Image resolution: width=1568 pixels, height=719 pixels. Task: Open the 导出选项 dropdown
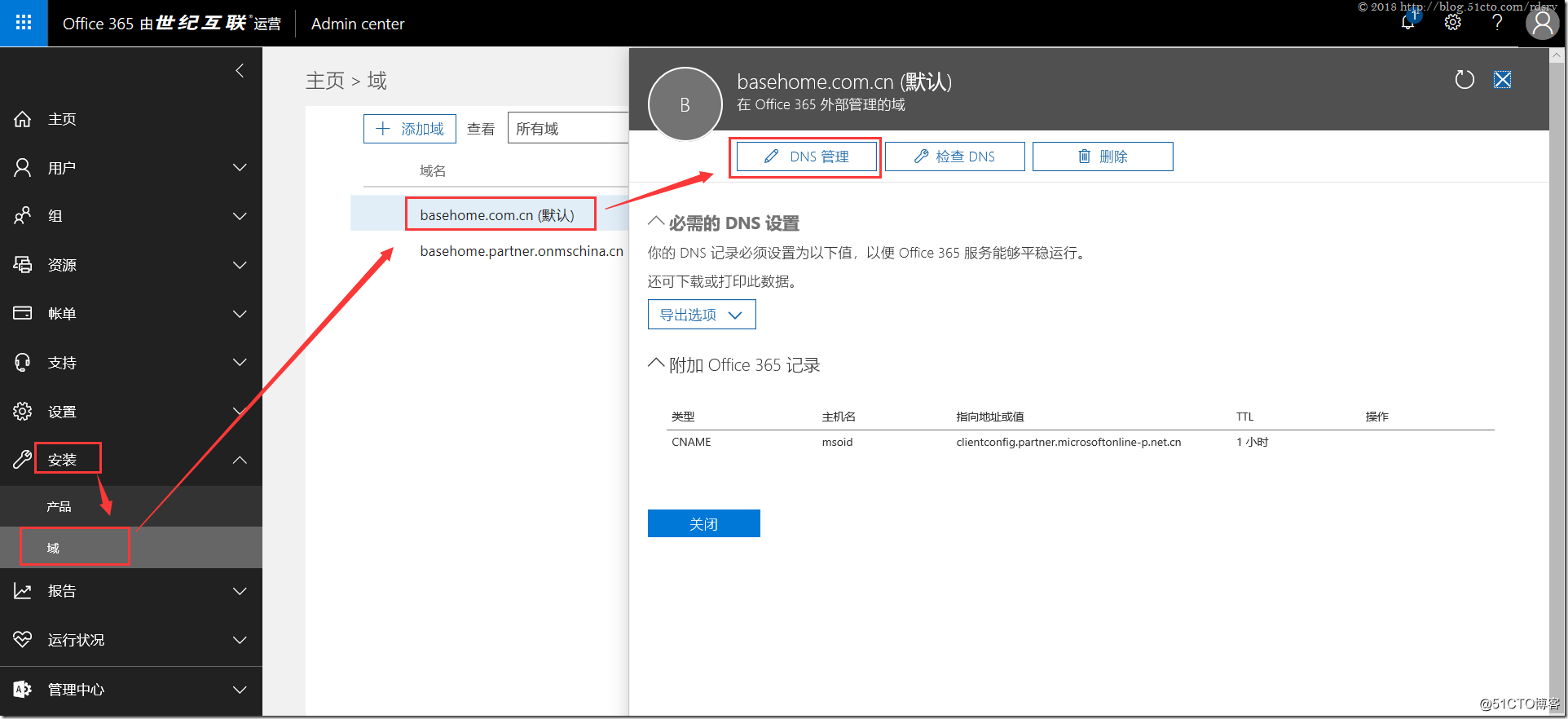point(702,315)
